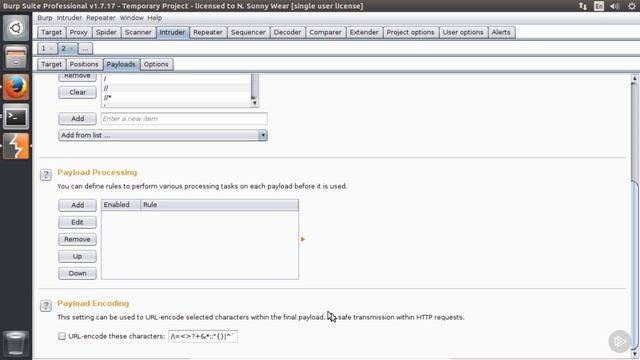Open the Ubuntu Dash search icon

[16, 28]
